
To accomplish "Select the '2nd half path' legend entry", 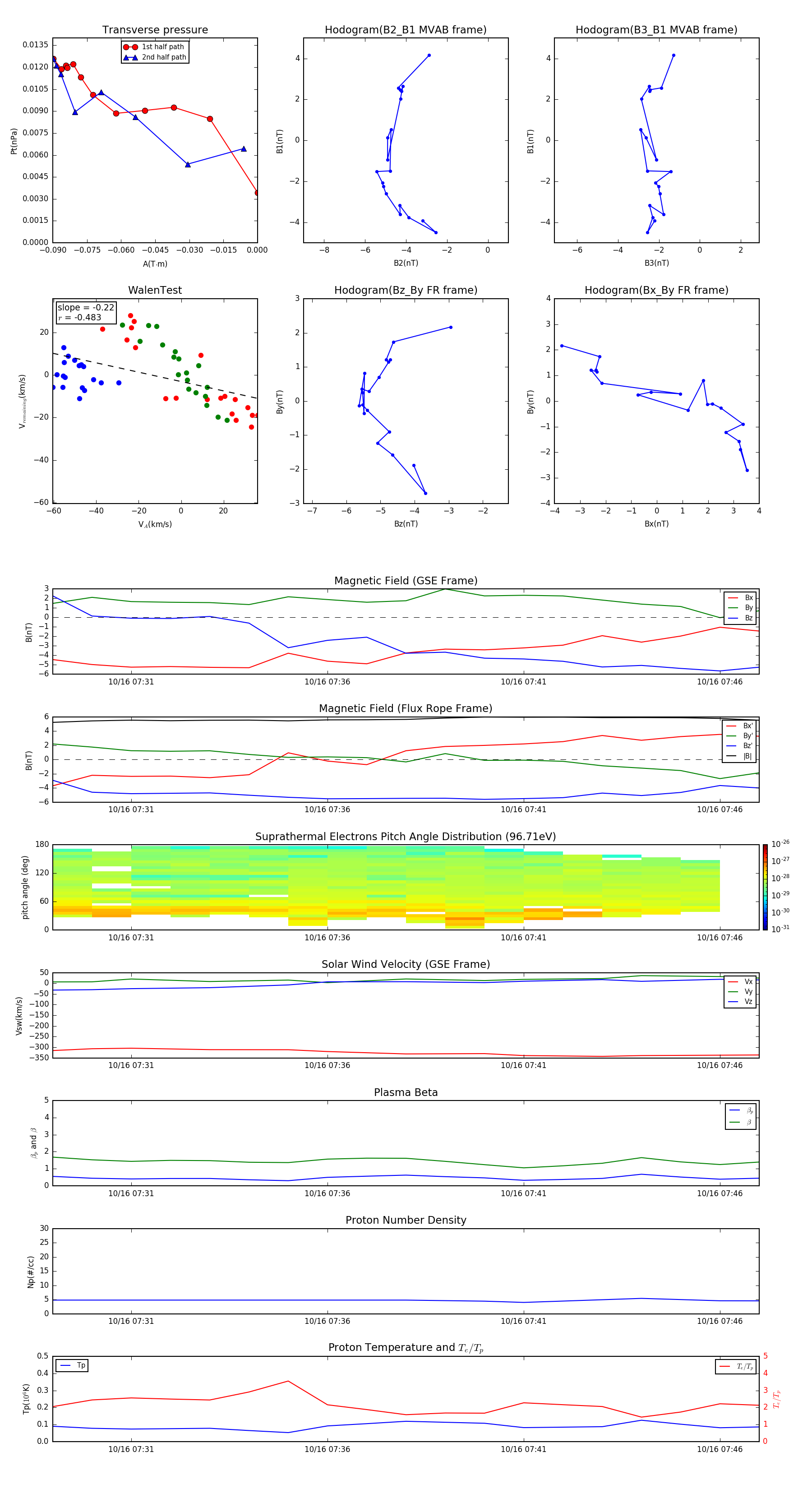I will point(154,57).
